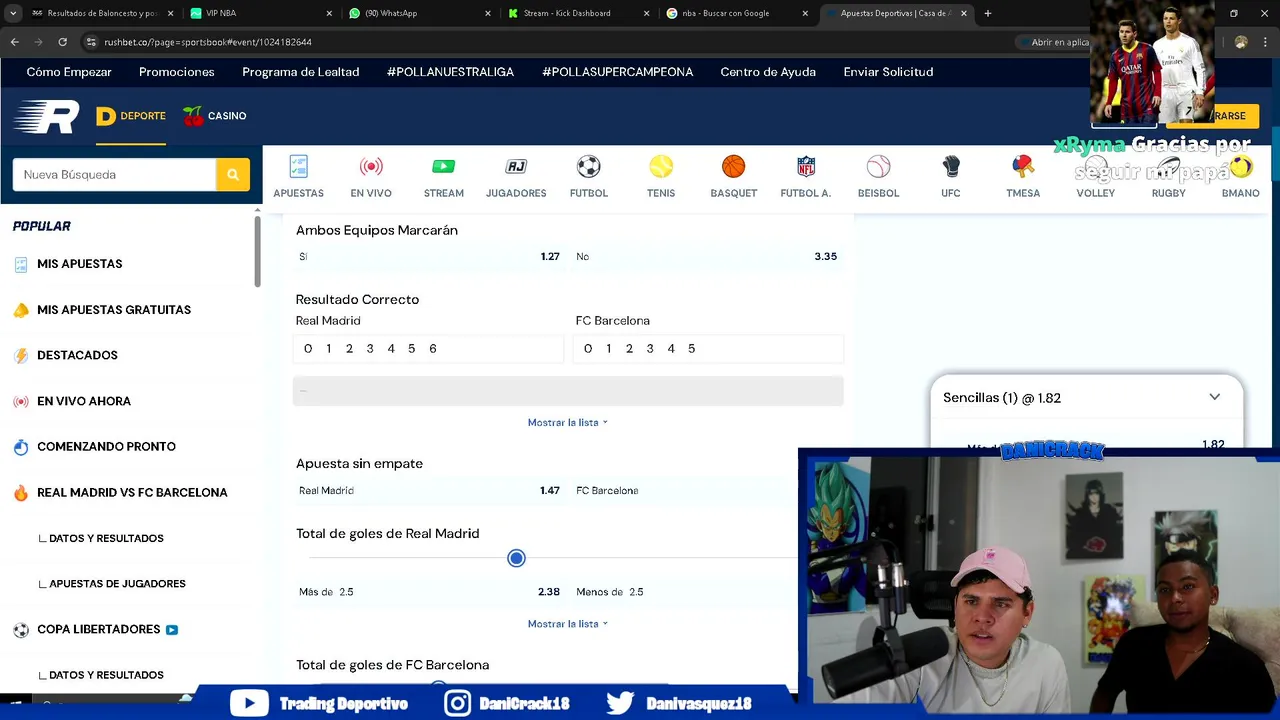Open Datos y Resultados under Copa Libertadores
Screen dimensions: 1280x720
pyautogui.click(x=106, y=675)
